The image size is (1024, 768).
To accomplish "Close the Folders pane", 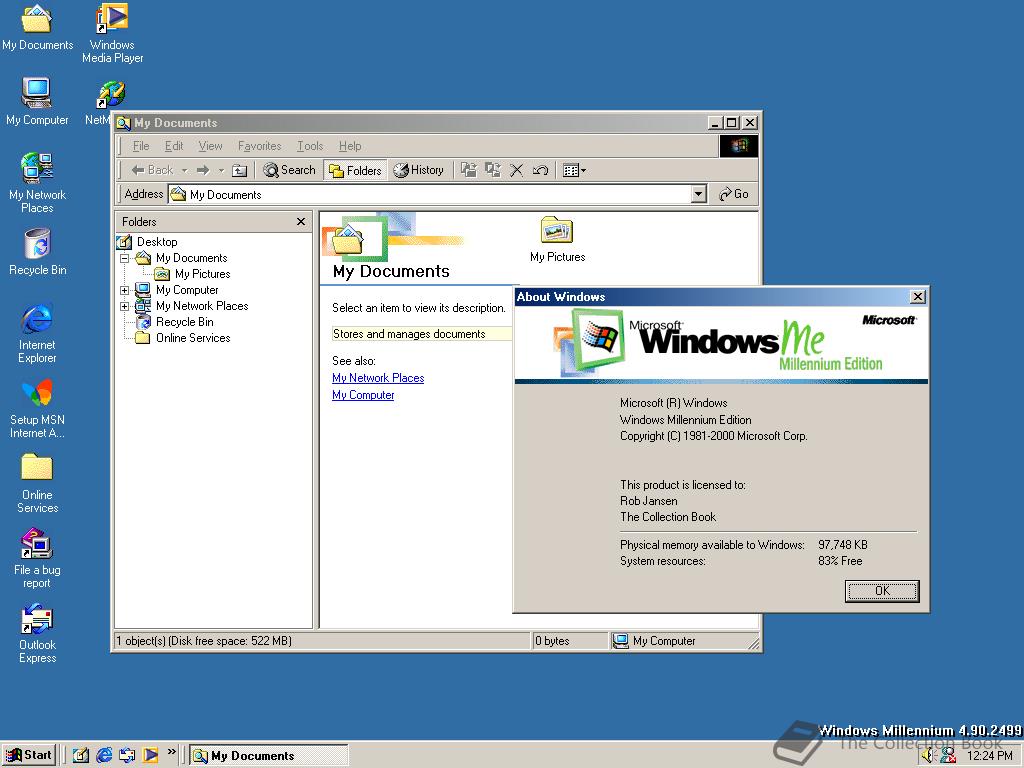I will coord(301,221).
